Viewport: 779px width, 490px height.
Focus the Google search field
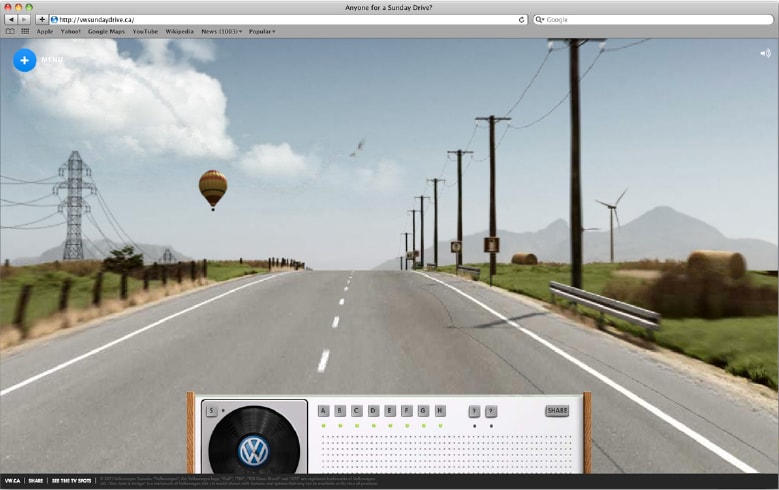tap(653, 20)
